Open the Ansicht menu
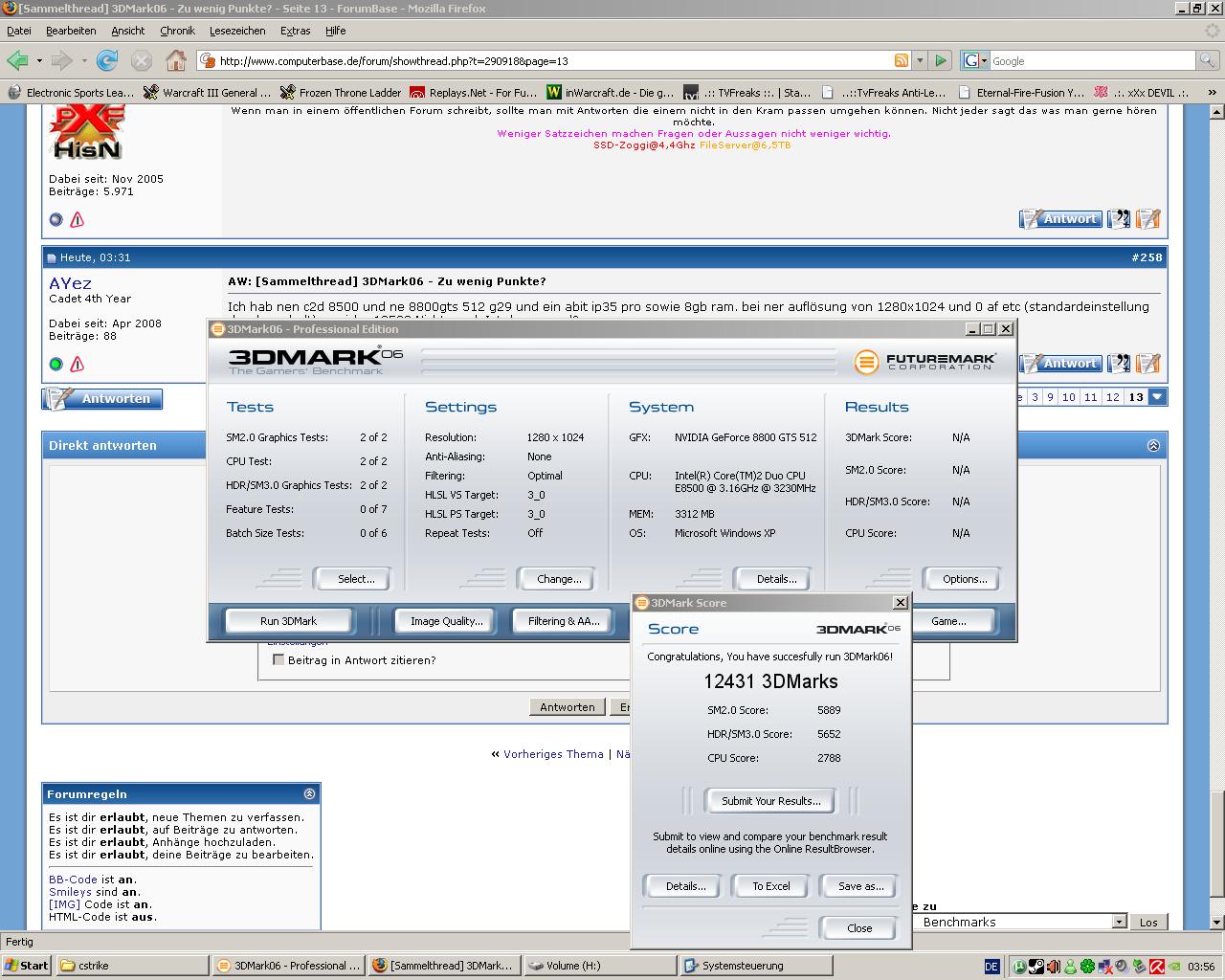Screen dimensions: 1225x980 (127, 31)
